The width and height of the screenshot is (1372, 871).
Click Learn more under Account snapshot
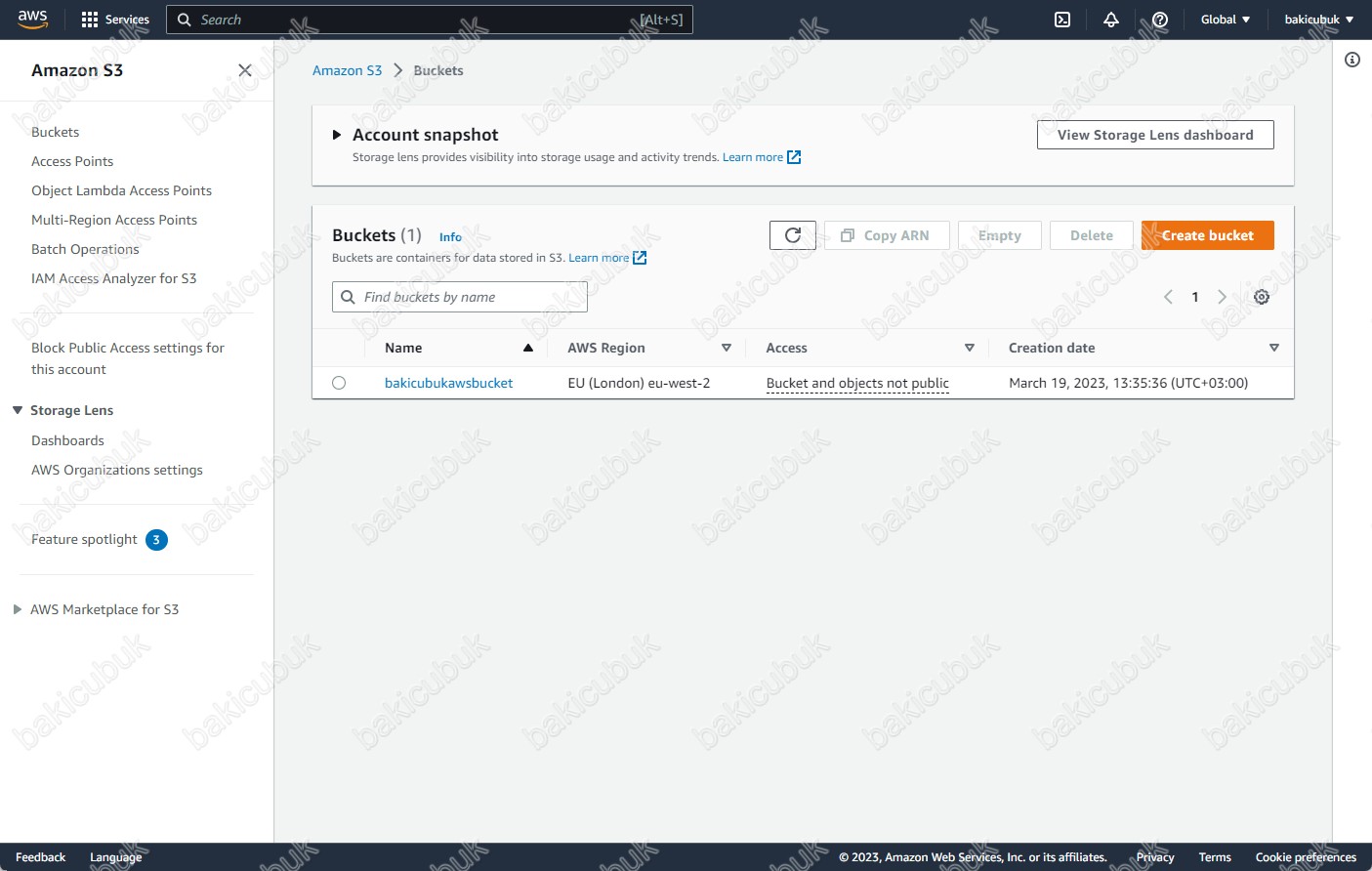pos(753,157)
